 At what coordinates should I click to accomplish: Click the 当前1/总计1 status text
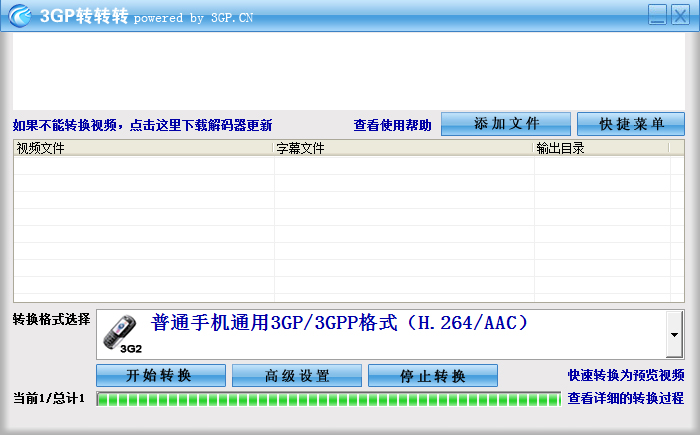[x=49, y=398]
